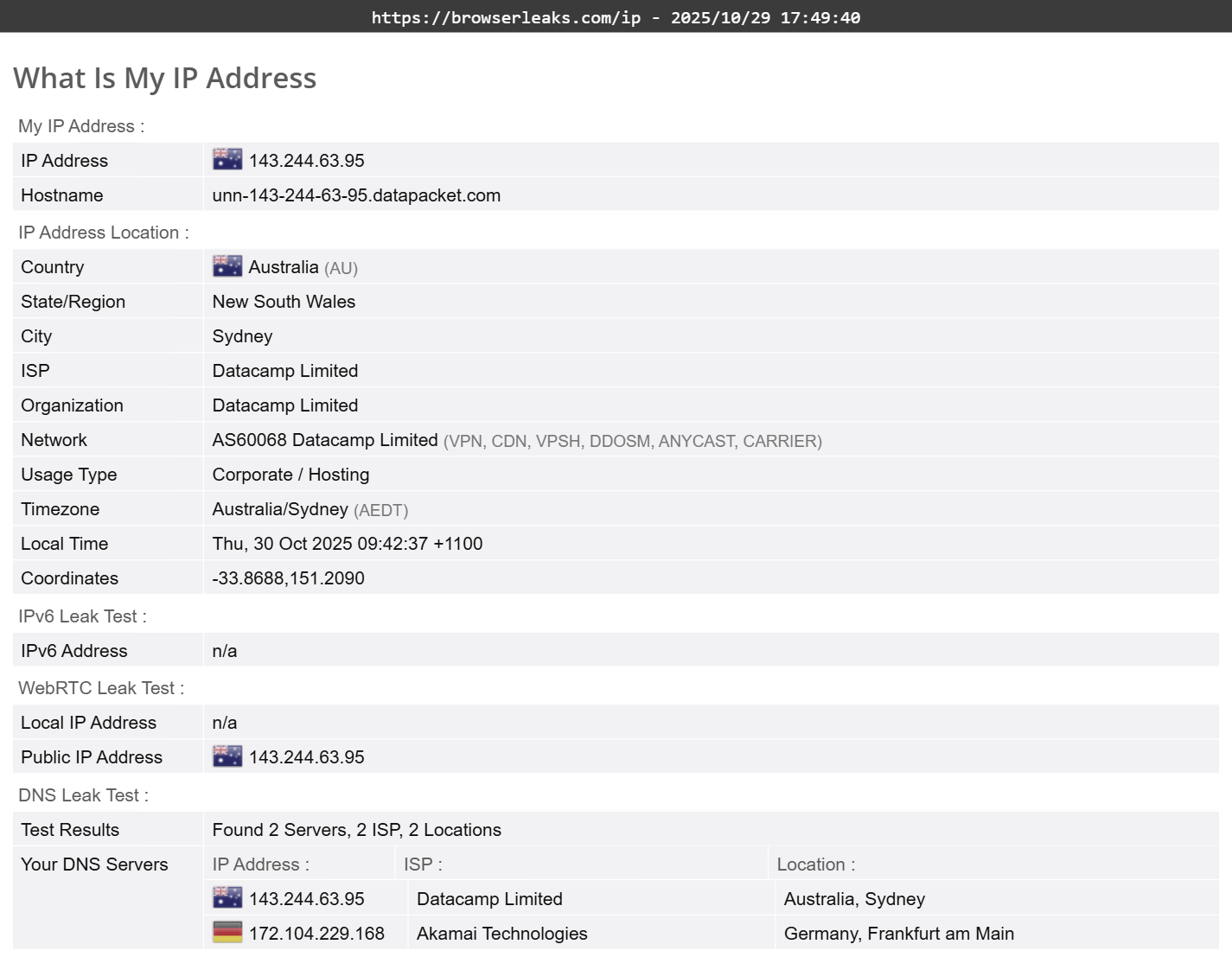
Task: Click the Australia country flag near the AU label
Action: 227,265
